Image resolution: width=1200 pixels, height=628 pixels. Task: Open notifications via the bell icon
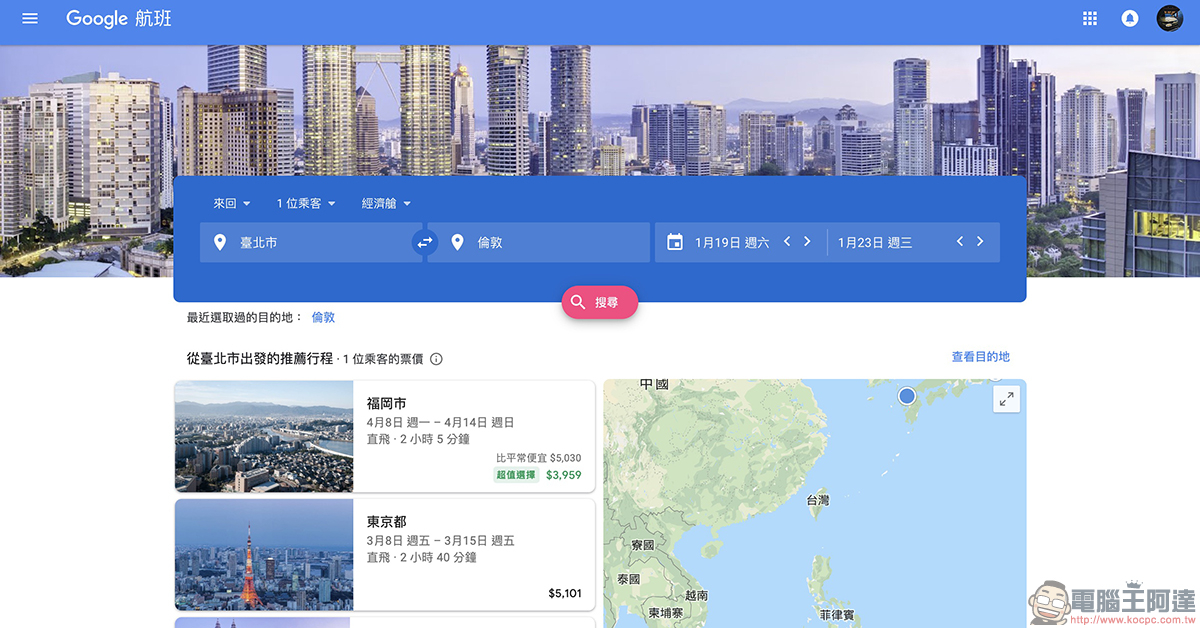[x=1129, y=18]
